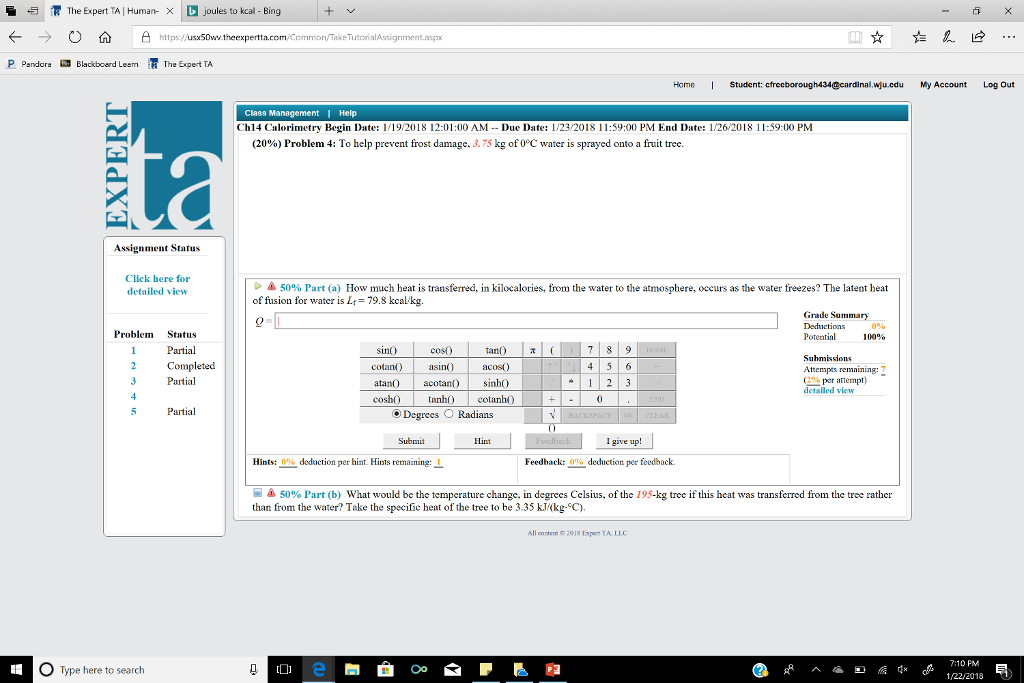Click the Submit button
The image size is (1024, 683).
(411, 441)
